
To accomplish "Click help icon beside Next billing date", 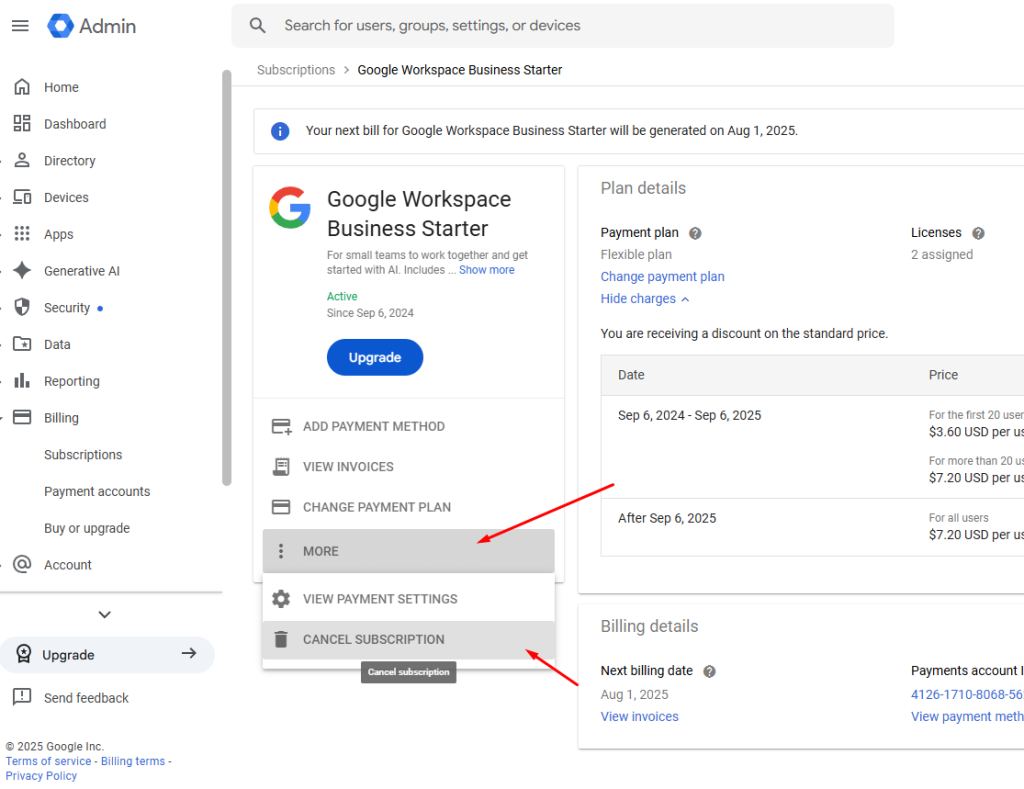I will (709, 671).
